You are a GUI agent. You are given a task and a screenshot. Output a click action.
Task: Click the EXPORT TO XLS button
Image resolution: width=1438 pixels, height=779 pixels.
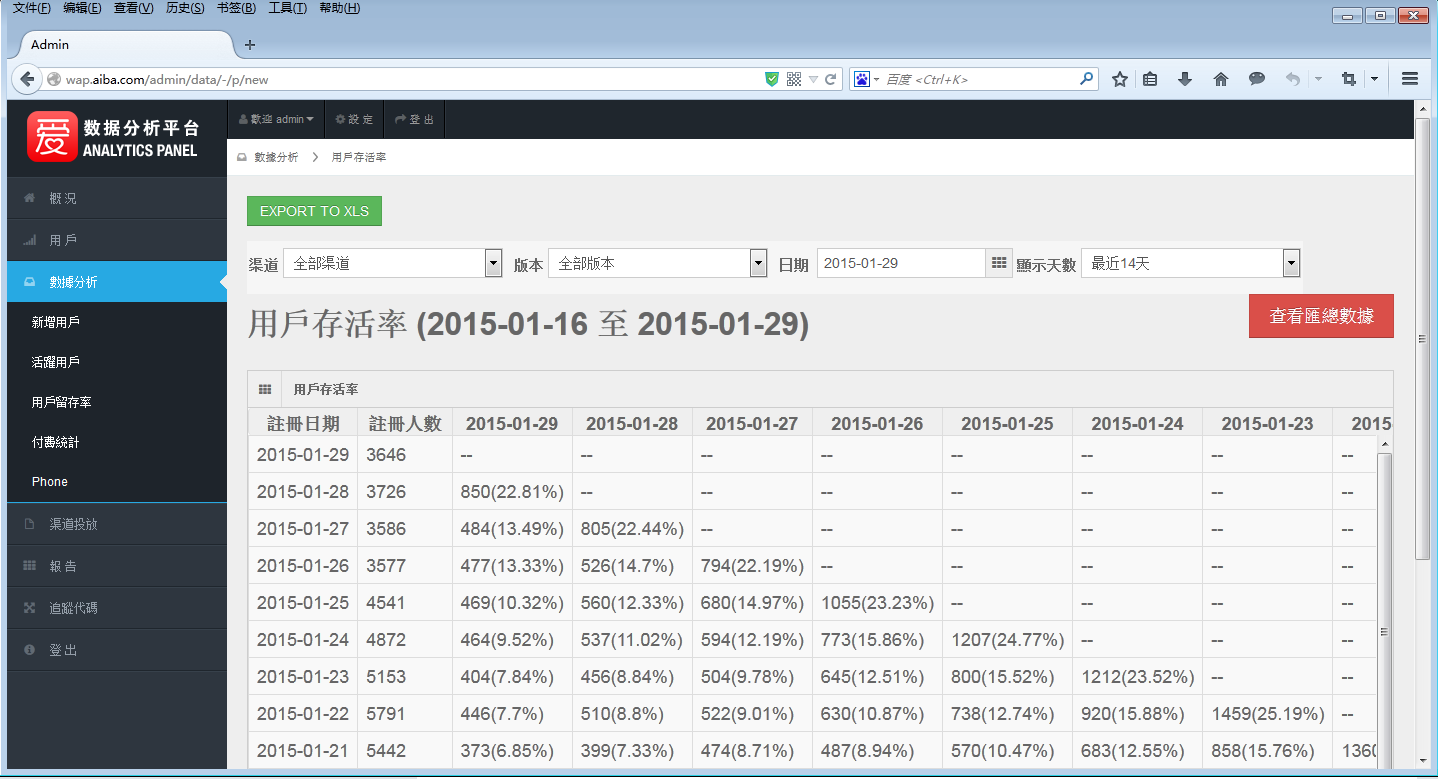click(314, 211)
